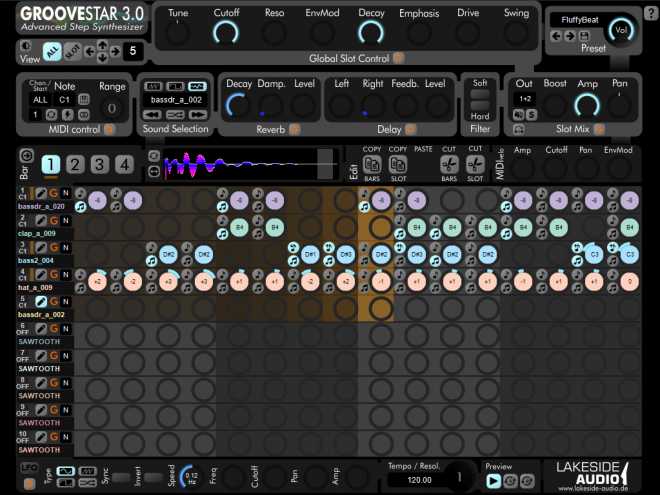The image size is (660, 495).
Task: Toggle the contrast view mode icon
Action: point(26,45)
